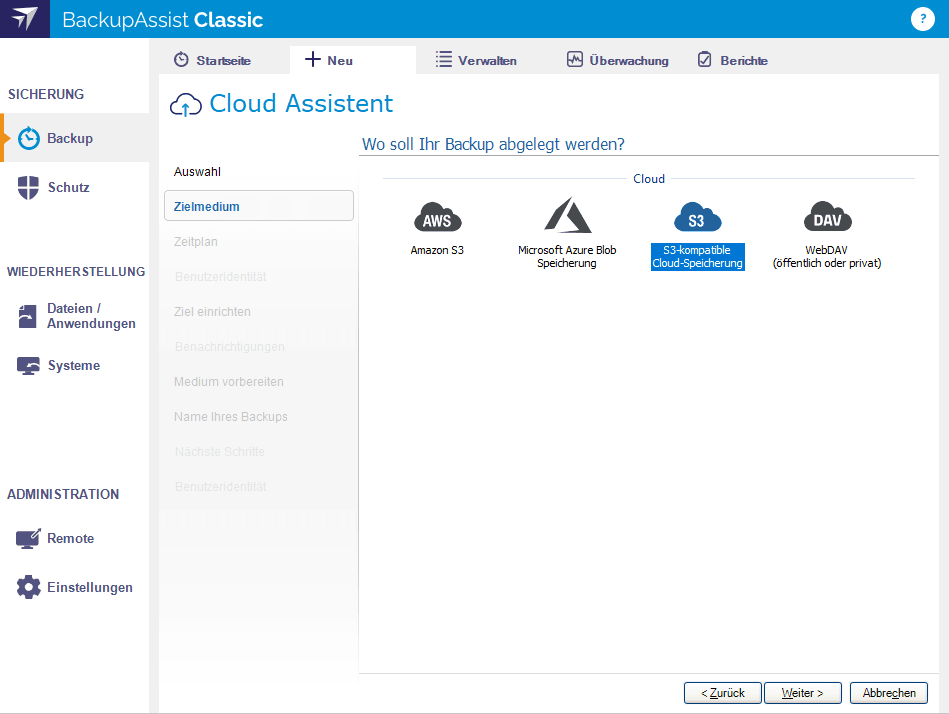Click the Dateien / Anwendungen restore icon
Screen dimensions: 949x714
pyautogui.click(x=27, y=316)
